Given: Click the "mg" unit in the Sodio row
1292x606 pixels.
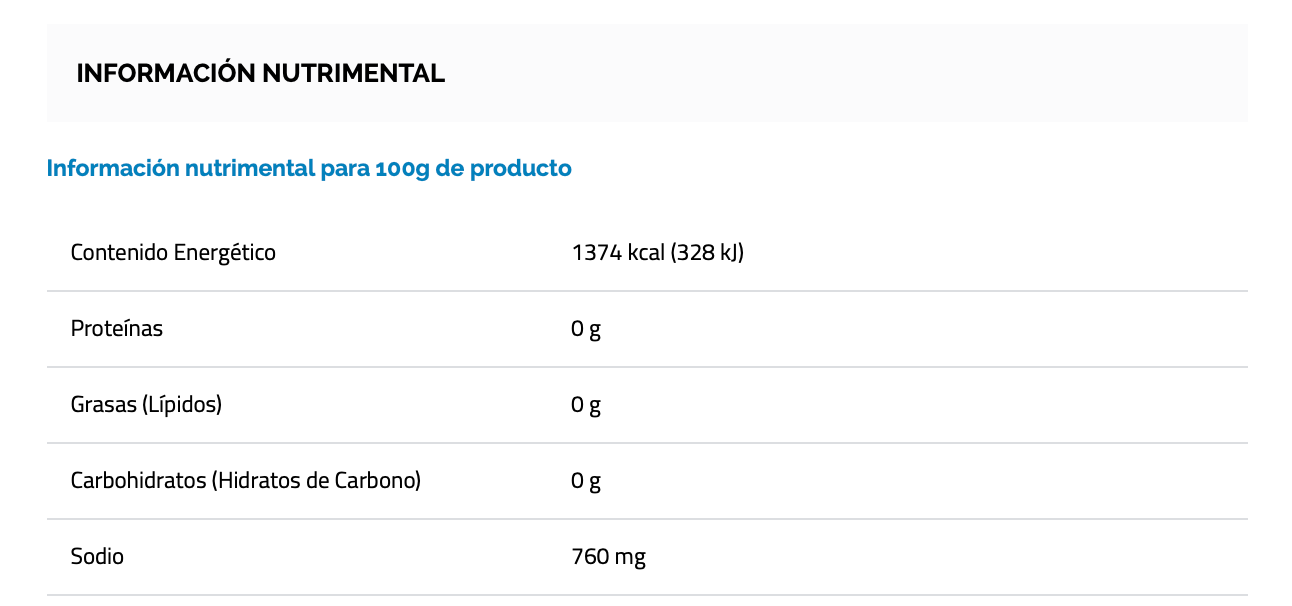Looking at the screenshot, I should pyautogui.click(x=631, y=557).
